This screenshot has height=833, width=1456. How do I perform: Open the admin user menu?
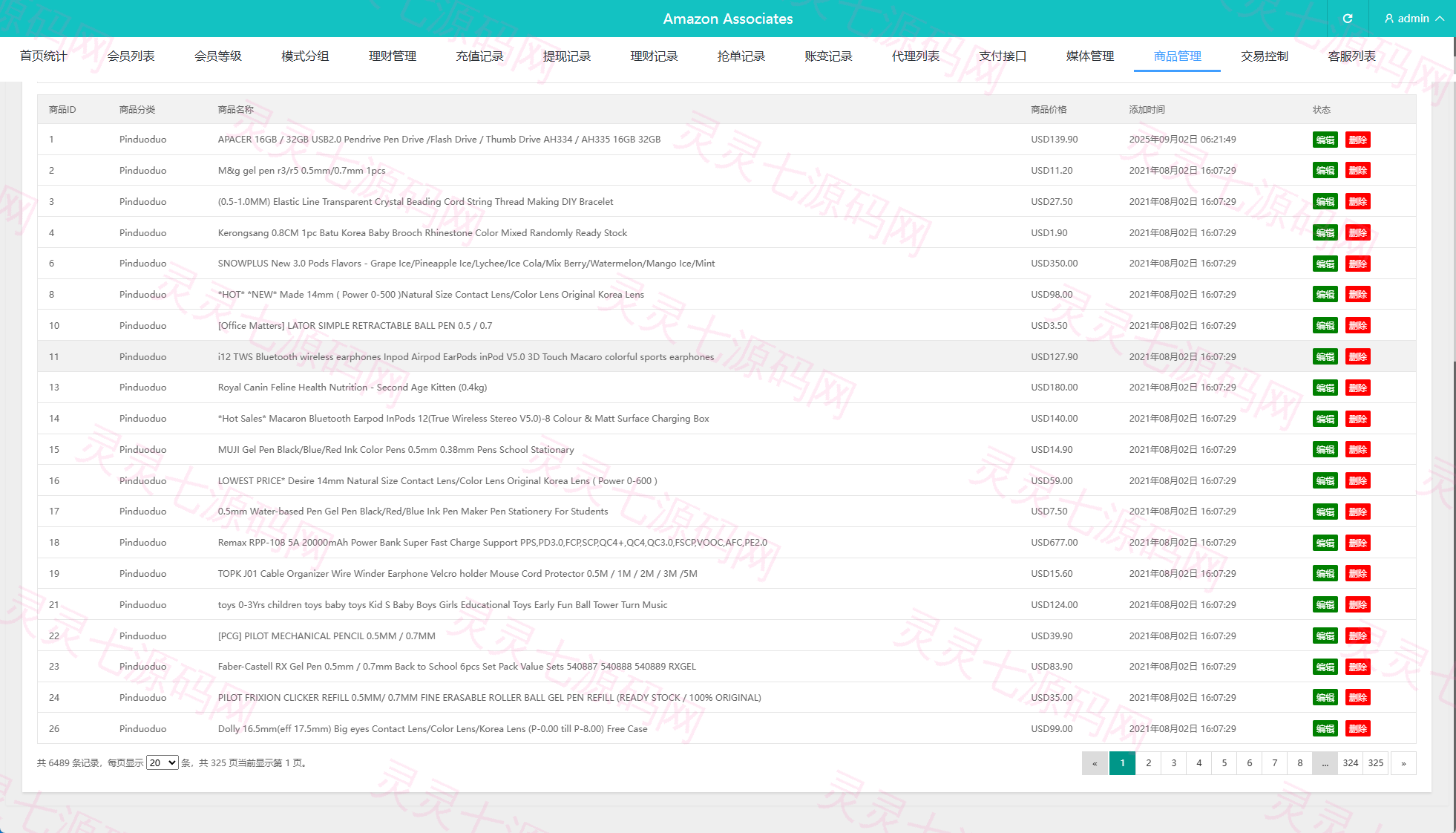(1414, 19)
